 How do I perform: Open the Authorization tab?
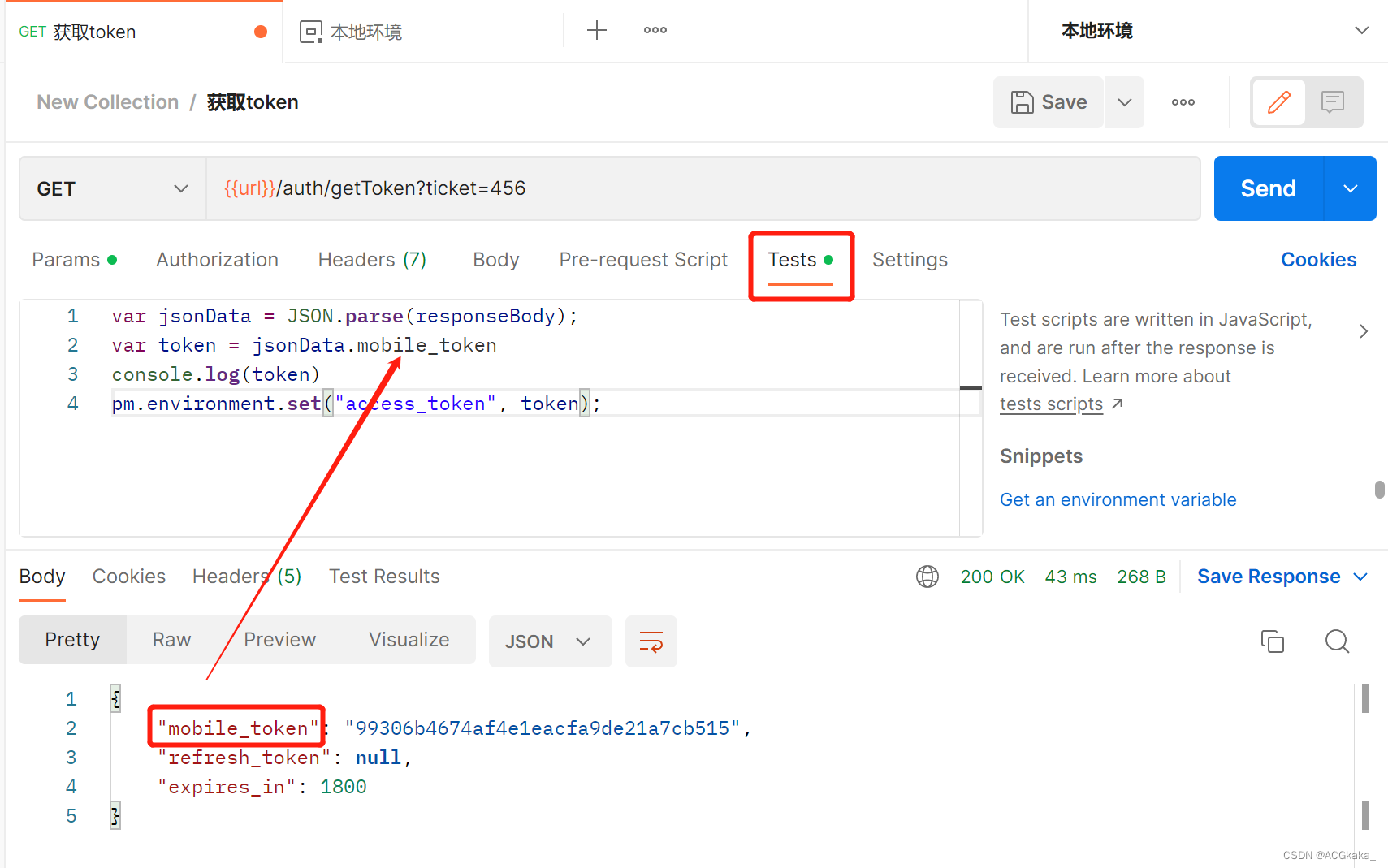(218, 260)
